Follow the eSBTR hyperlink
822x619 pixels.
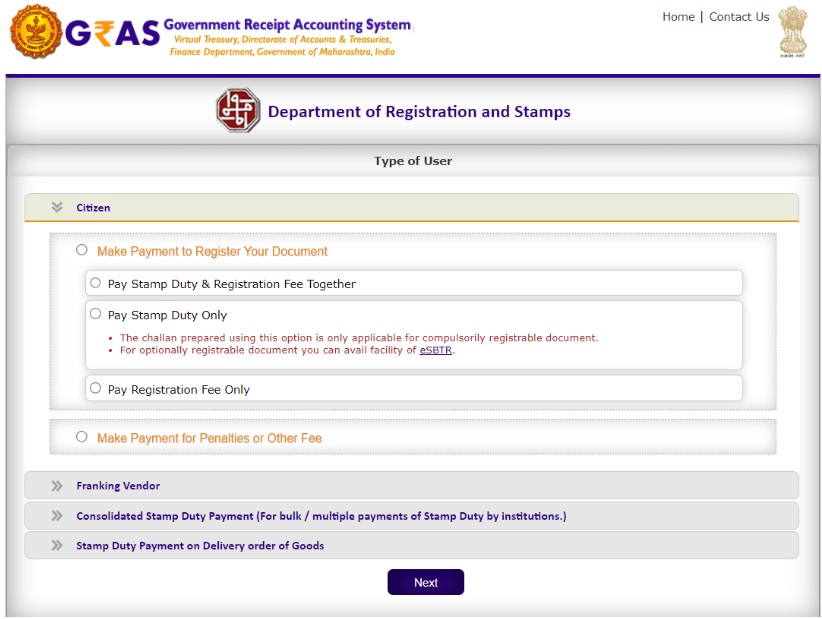pyautogui.click(x=436, y=351)
